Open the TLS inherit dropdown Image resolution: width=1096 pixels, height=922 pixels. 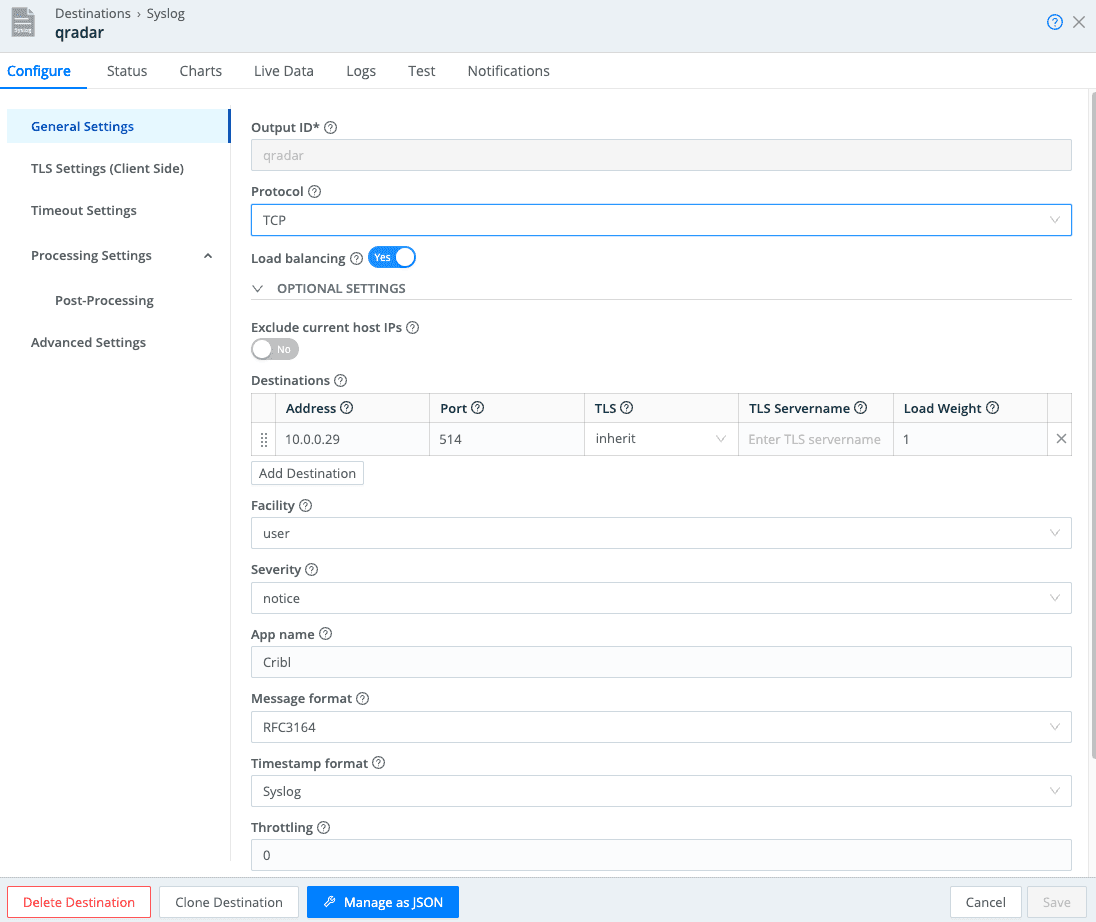[660, 439]
